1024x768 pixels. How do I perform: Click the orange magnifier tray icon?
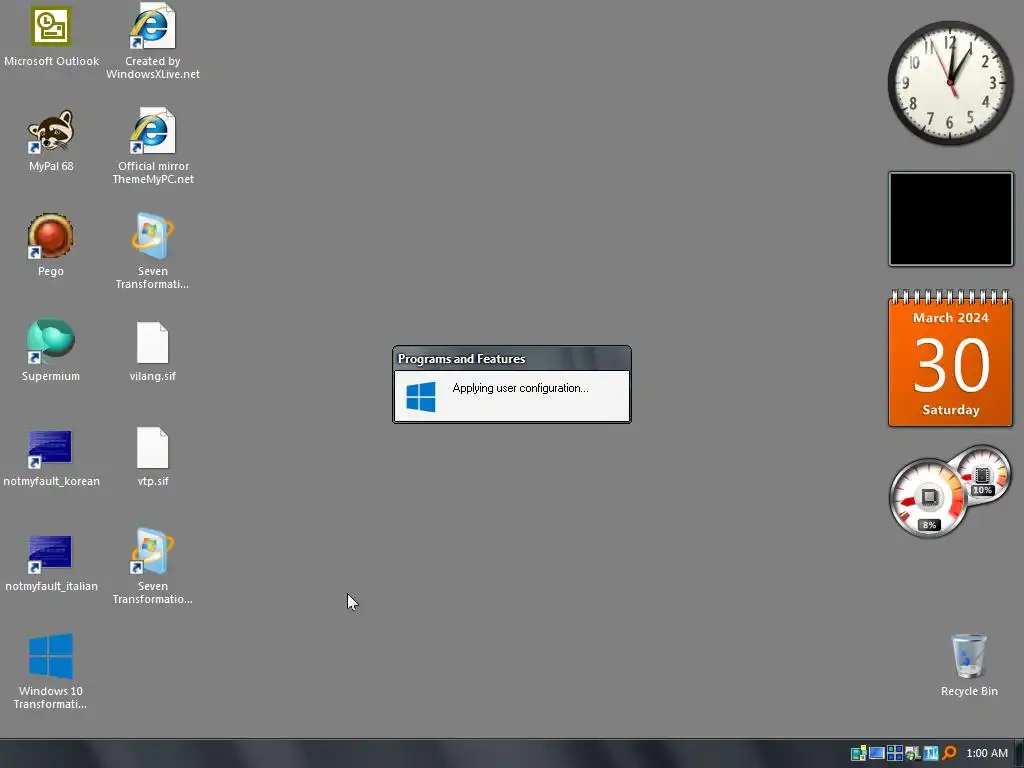[x=950, y=753]
